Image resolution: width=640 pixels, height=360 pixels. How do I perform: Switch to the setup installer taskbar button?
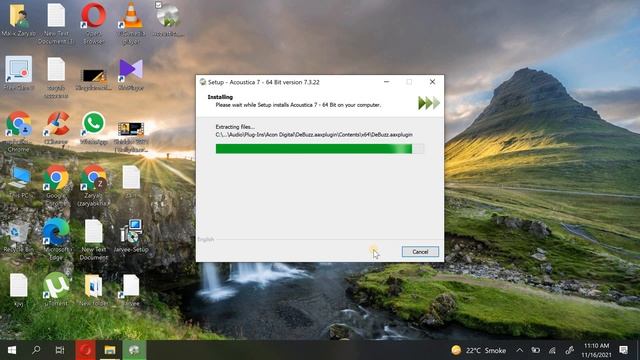pyautogui.click(x=134, y=350)
